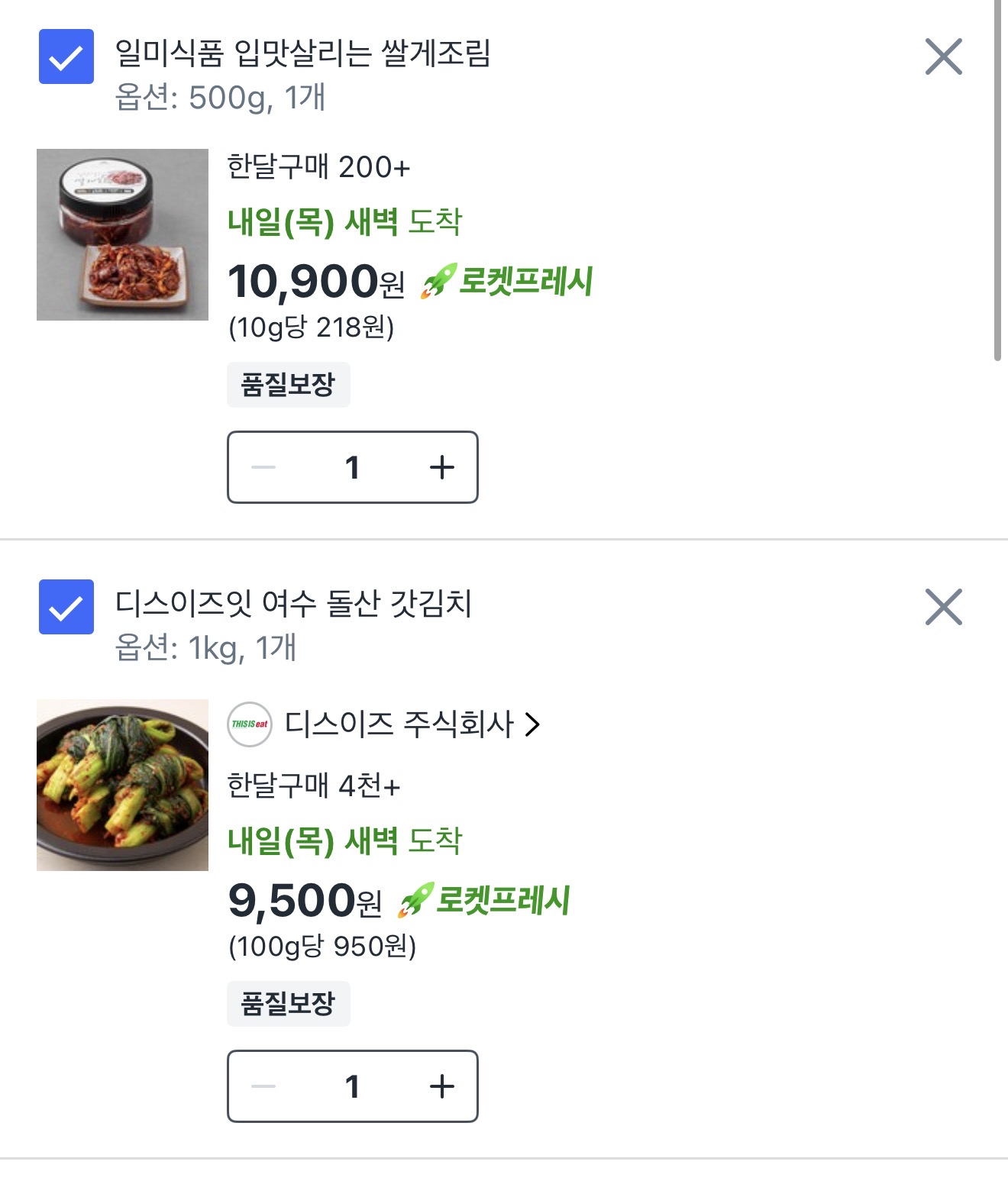Click the 쌀게조림 quantity number field
This screenshot has height=1184, width=1008.
[x=352, y=467]
